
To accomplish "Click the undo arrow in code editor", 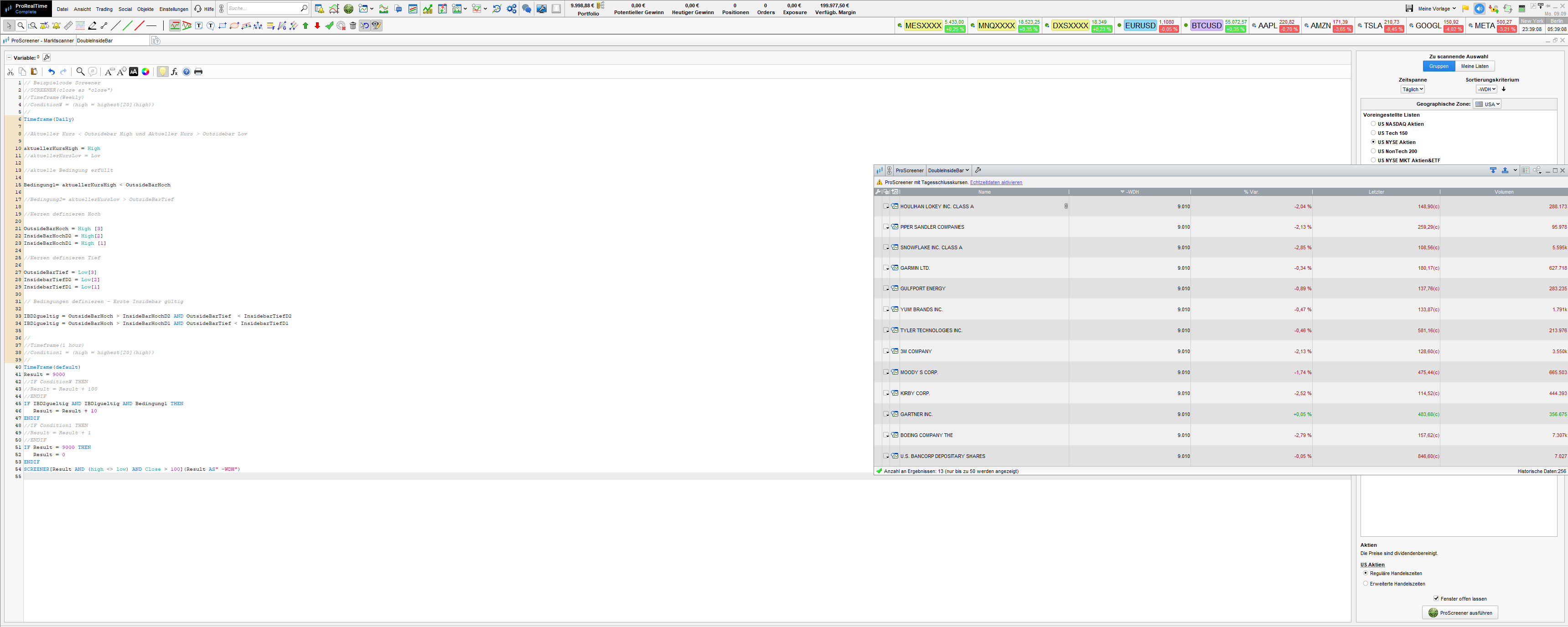I will pos(51,72).
